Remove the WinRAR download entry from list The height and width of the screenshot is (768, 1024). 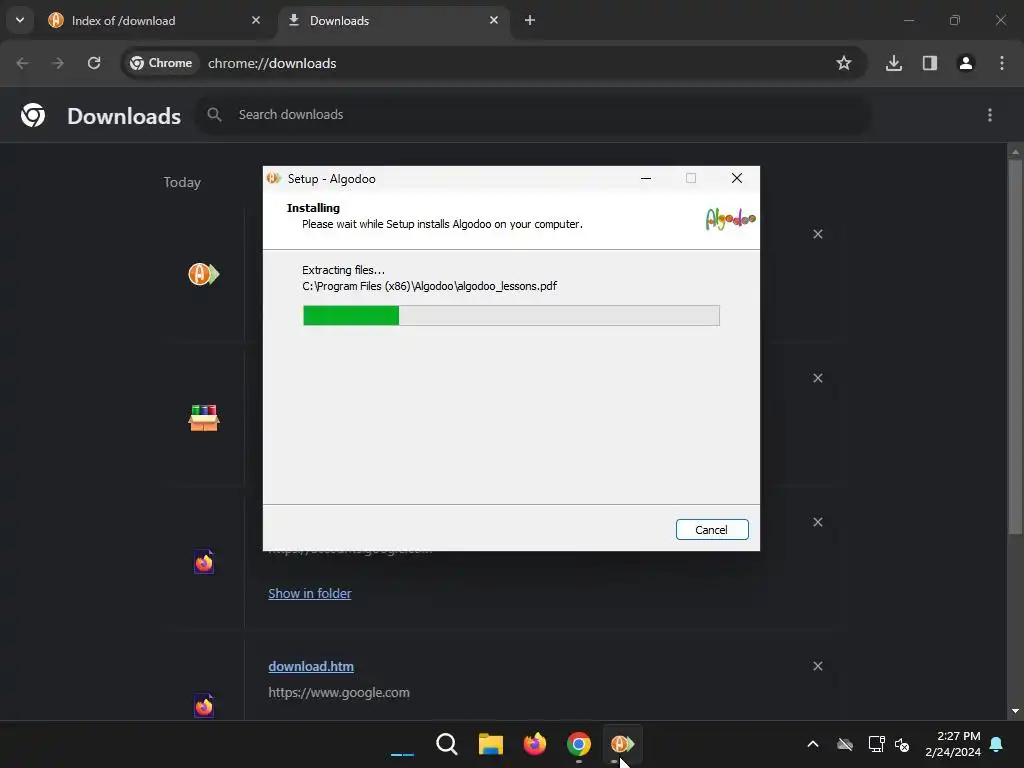point(818,378)
